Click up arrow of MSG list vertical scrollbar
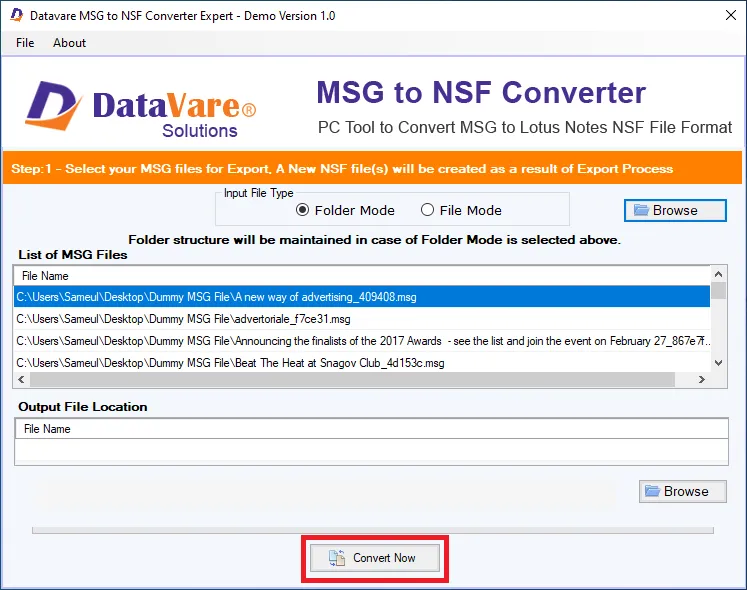The height and width of the screenshot is (590, 747). [718, 274]
